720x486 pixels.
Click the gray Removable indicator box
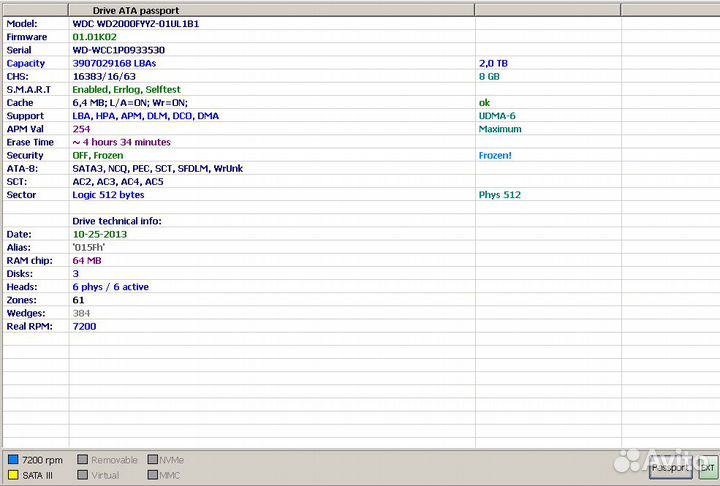tap(83, 460)
